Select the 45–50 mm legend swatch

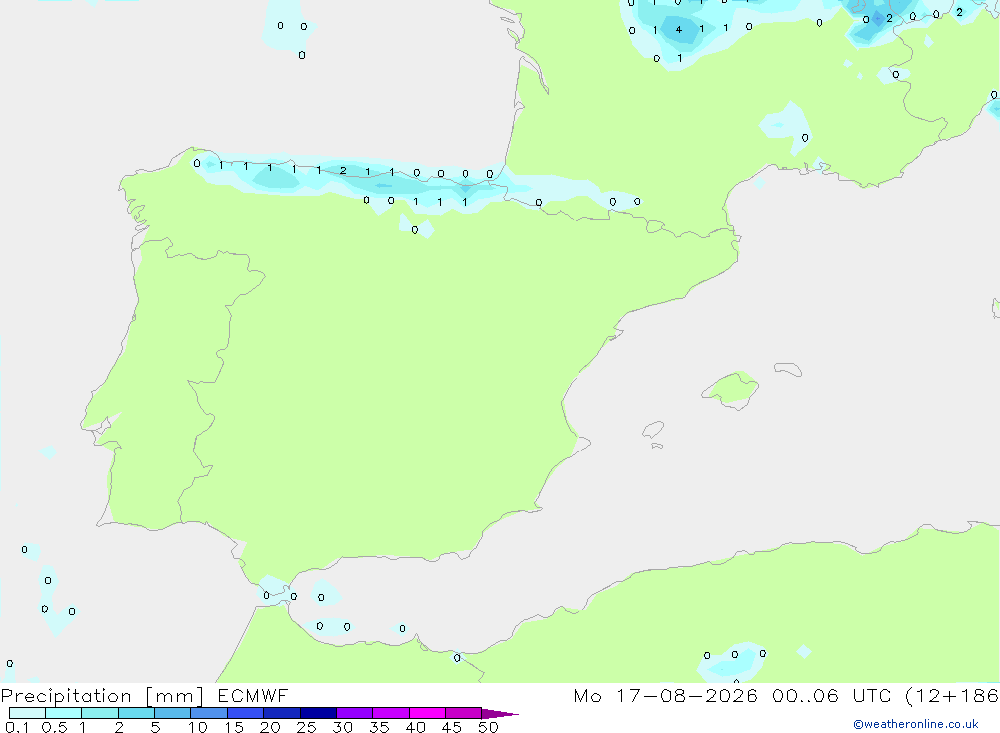pyautogui.click(x=463, y=713)
